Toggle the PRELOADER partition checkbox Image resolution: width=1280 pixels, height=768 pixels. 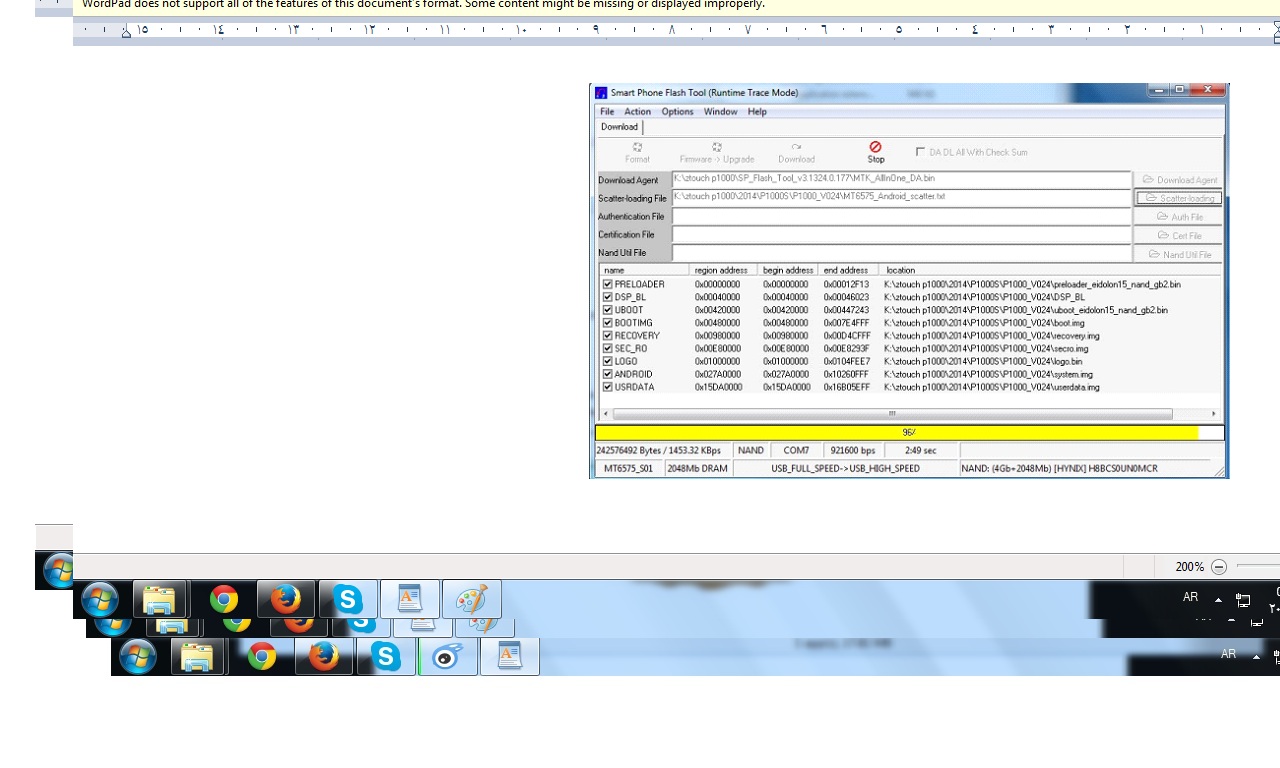(607, 284)
